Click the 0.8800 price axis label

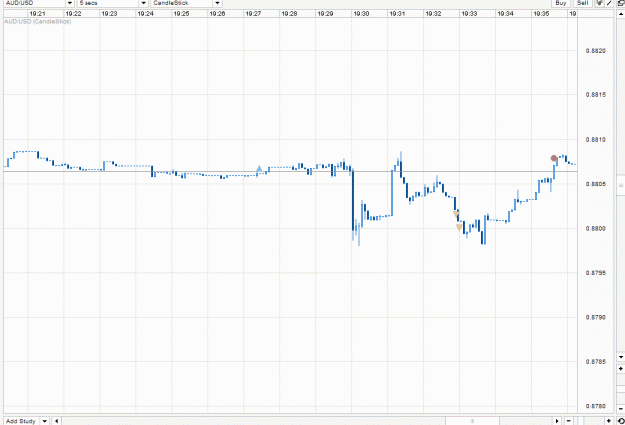coord(596,229)
